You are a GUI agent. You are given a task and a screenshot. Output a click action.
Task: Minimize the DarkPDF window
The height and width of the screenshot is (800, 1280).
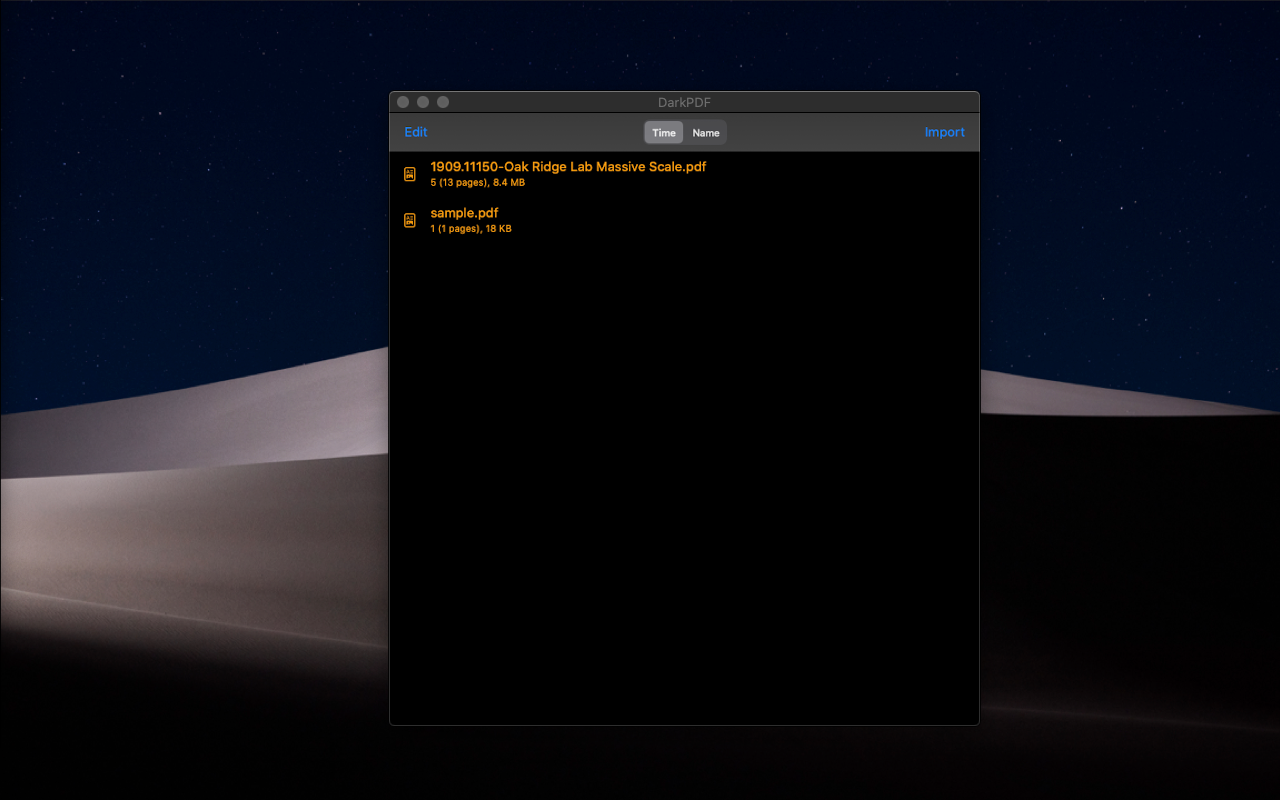423,102
